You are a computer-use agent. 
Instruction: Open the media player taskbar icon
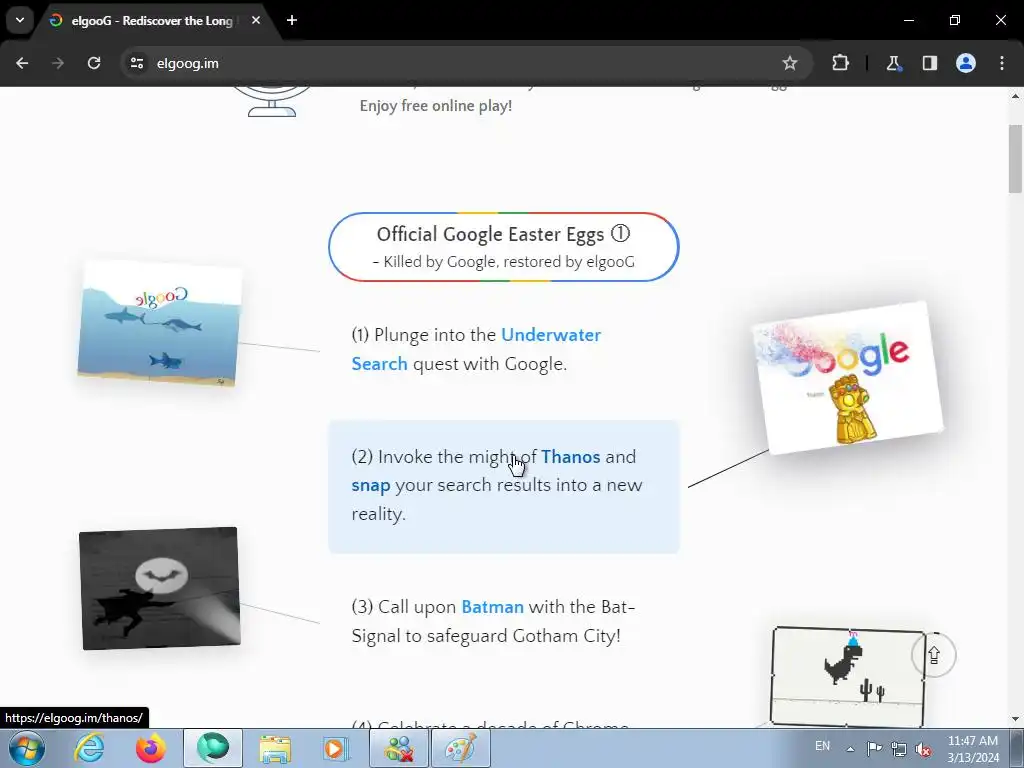[337, 748]
